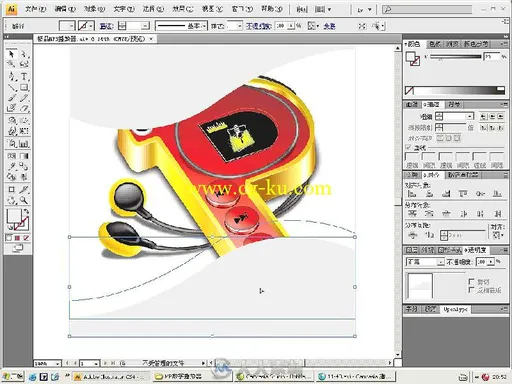Click the vertical scrollbar down arrow

[398, 355]
